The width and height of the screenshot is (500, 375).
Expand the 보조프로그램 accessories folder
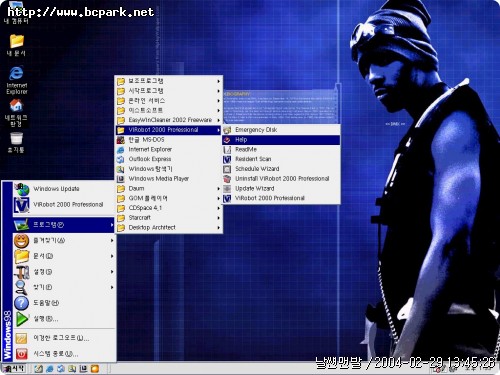click(169, 81)
